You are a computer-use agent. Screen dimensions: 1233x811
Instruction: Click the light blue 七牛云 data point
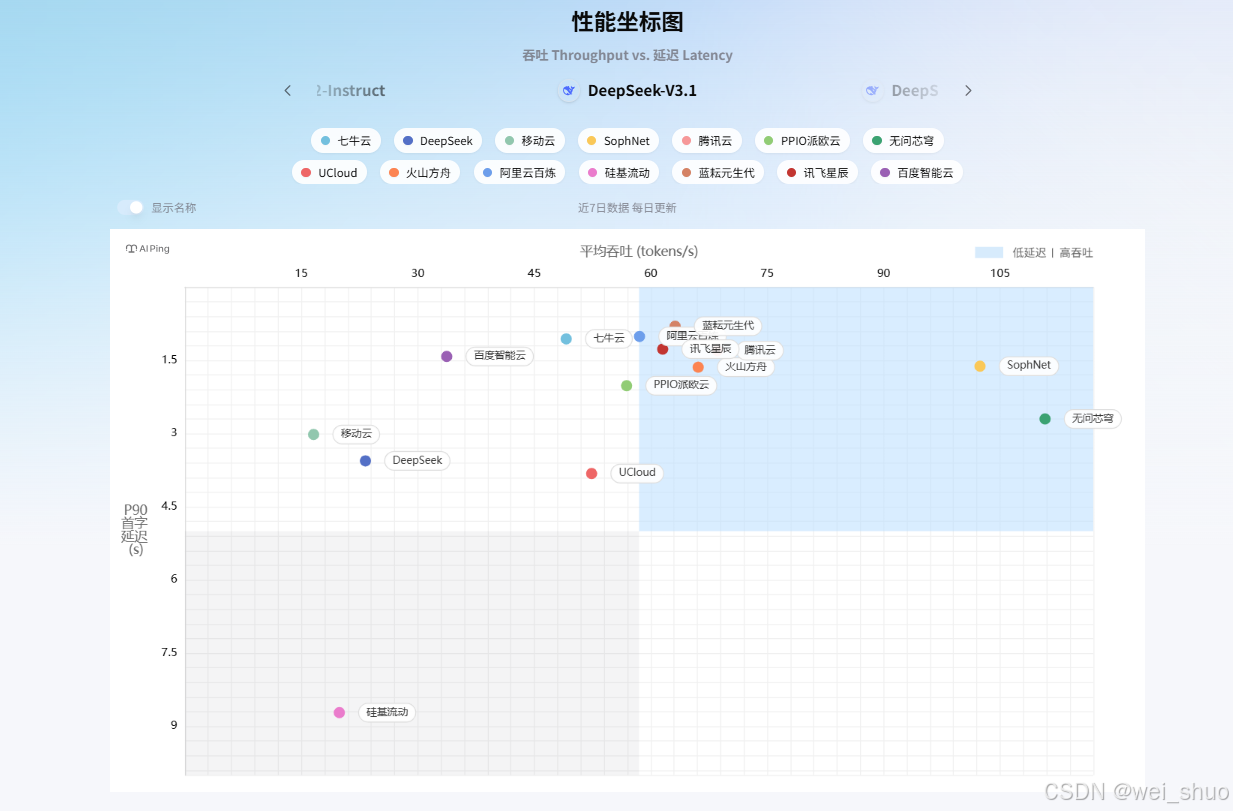566,339
